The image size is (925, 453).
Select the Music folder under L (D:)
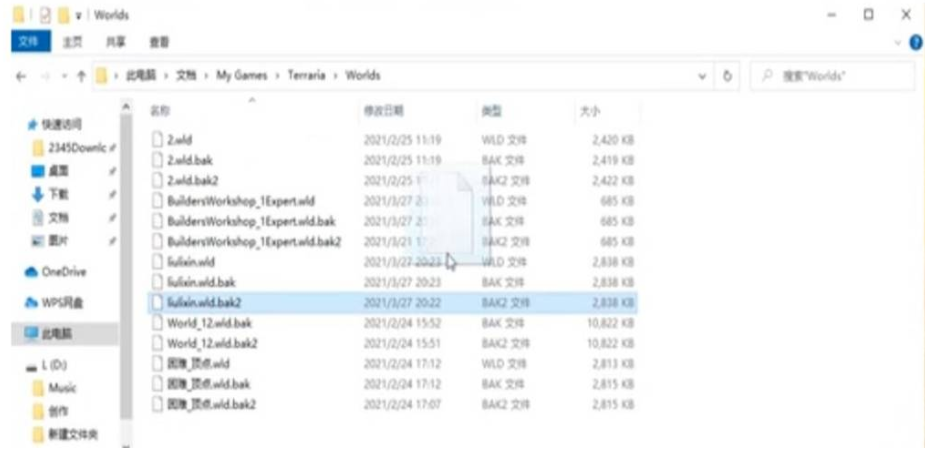tap(62, 388)
